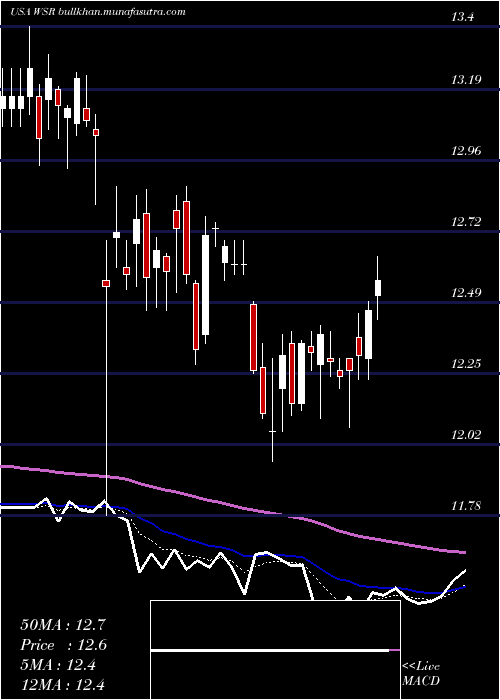Screen dimensions: 500x700
Task: Click the 12.25 price level label
Action: click(x=466, y=364)
